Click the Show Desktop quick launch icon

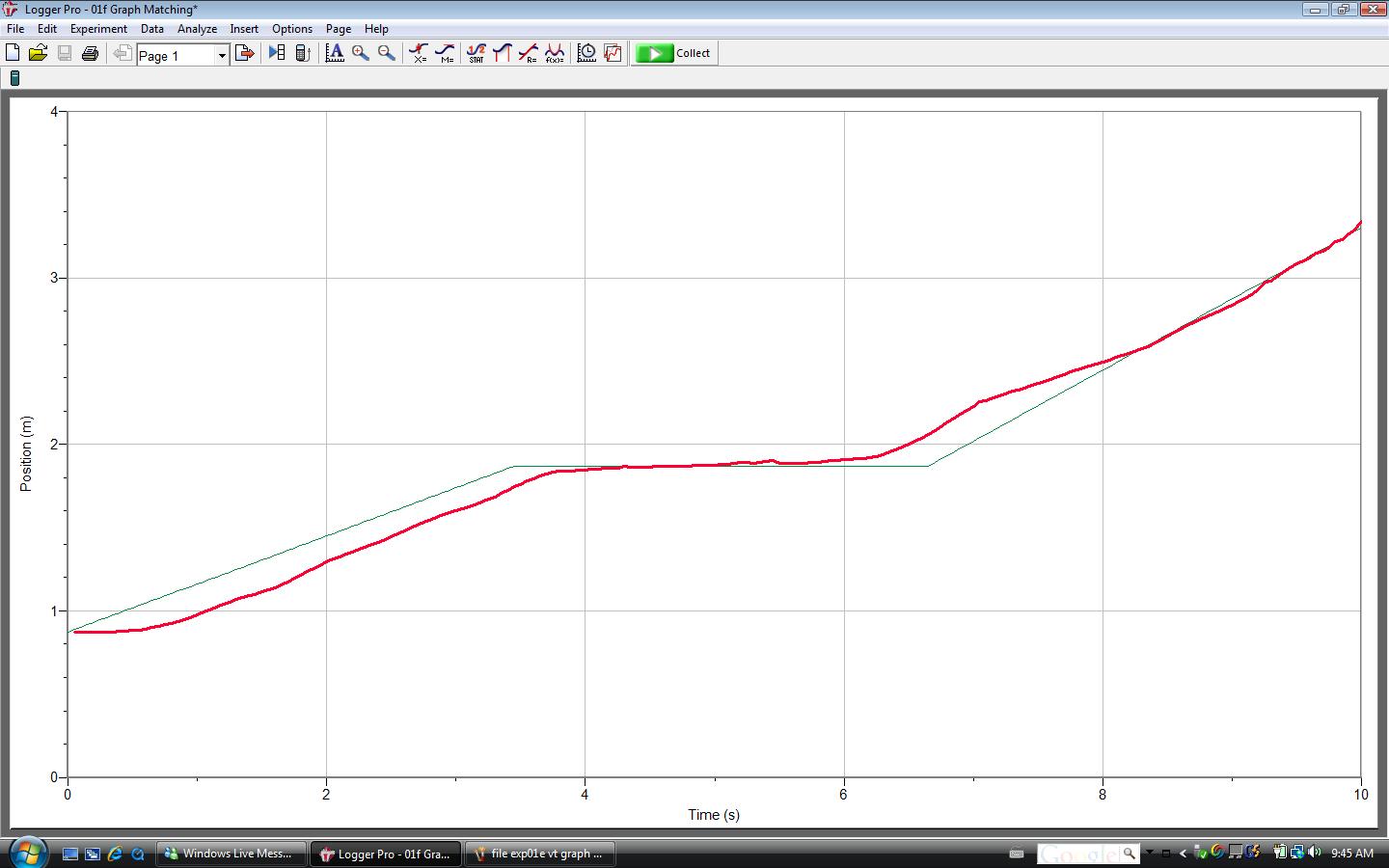coord(70,854)
